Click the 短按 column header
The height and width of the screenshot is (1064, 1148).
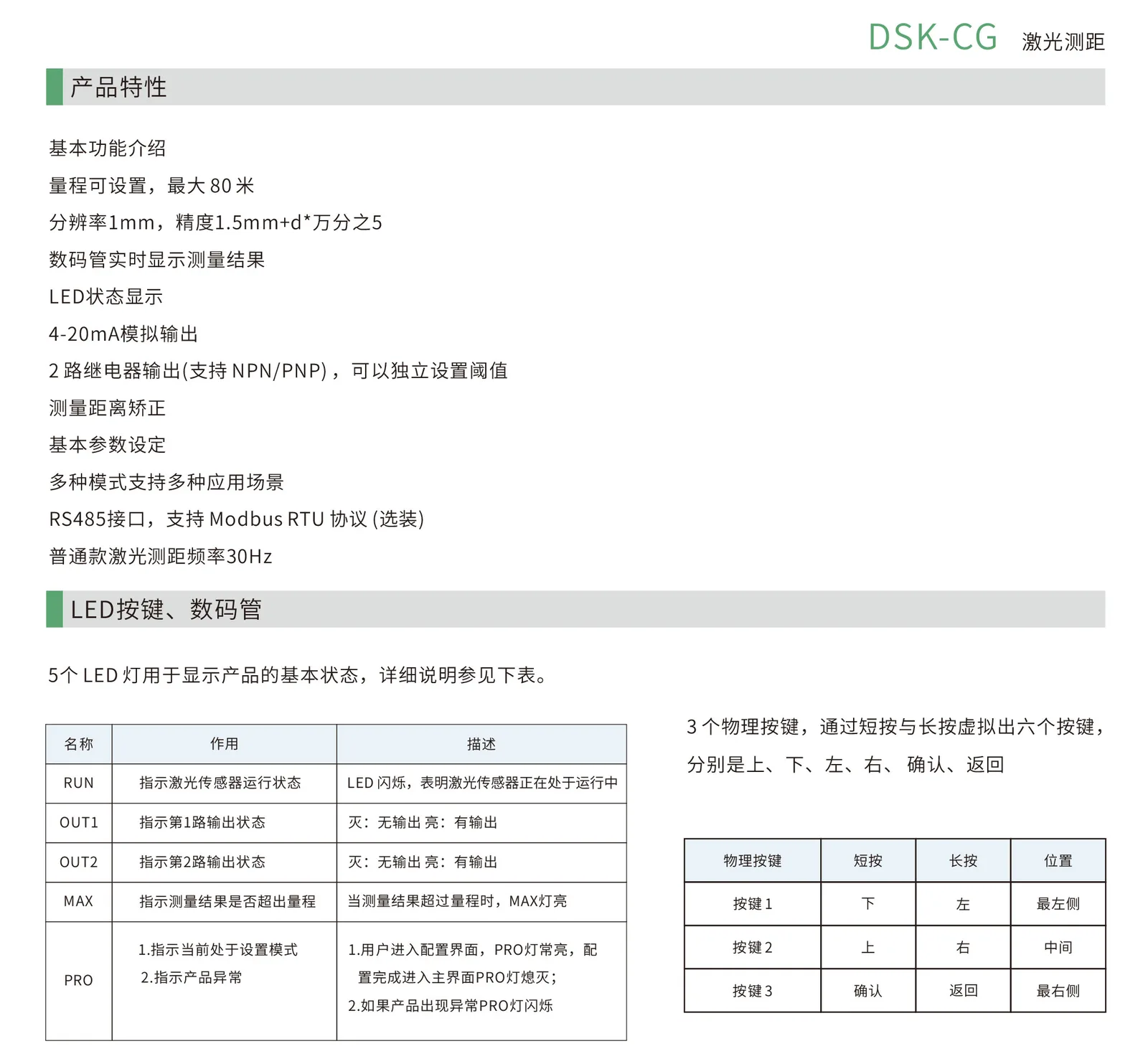tap(868, 860)
